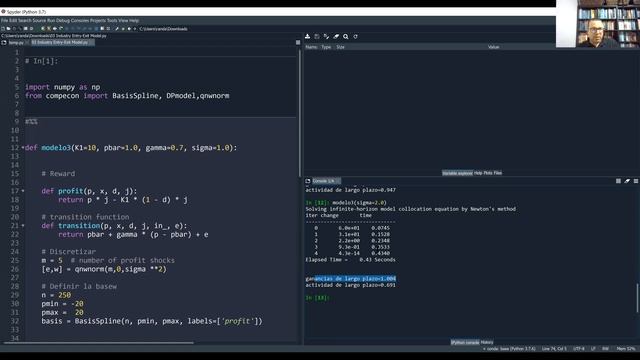Open the Search menu
The width and height of the screenshot is (640, 360).
coord(24,20)
